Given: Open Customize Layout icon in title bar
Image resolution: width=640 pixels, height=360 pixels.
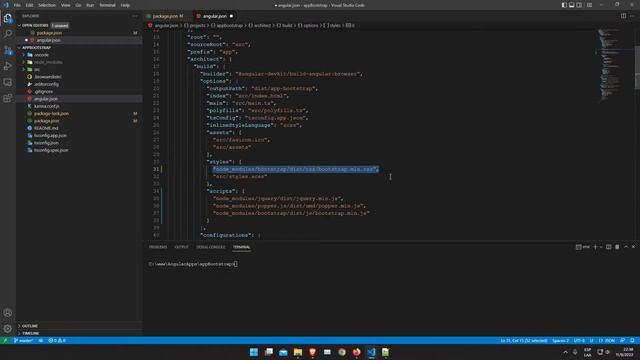Looking at the screenshot, I should pyautogui.click(x=589, y=5).
